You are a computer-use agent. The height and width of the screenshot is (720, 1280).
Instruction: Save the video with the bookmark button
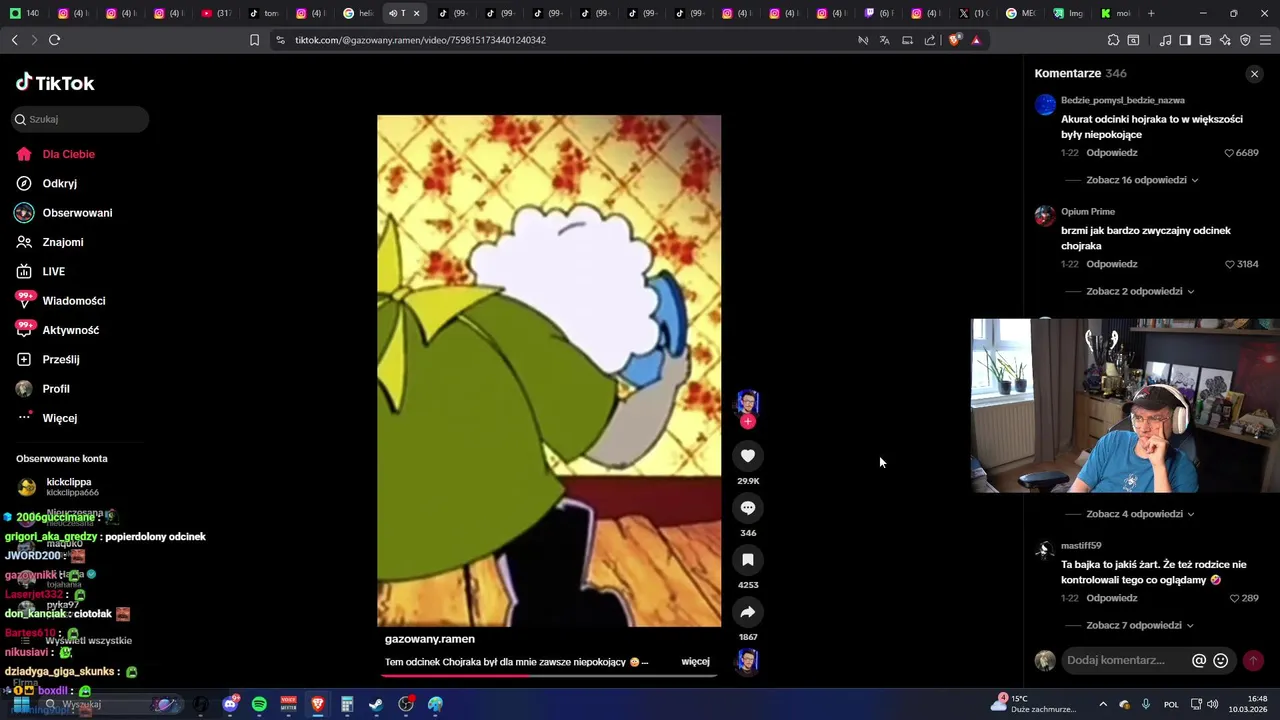point(747,560)
